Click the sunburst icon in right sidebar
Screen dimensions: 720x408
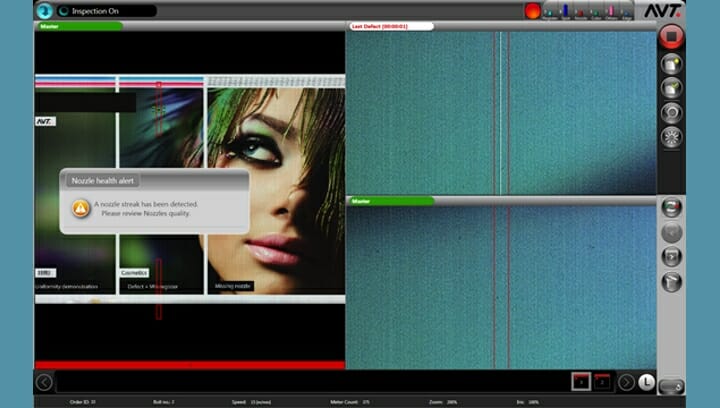click(671, 138)
